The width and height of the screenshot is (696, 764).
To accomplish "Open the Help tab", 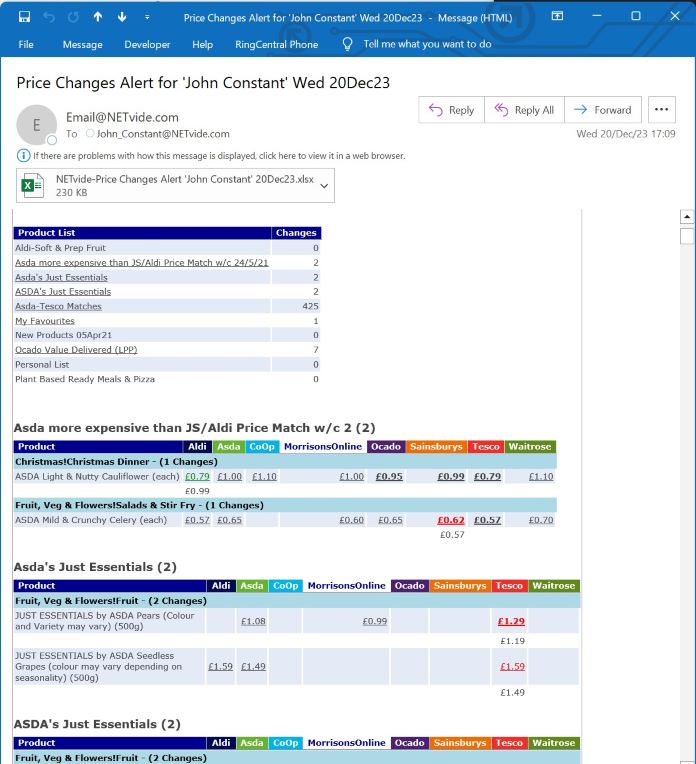I will (202, 44).
